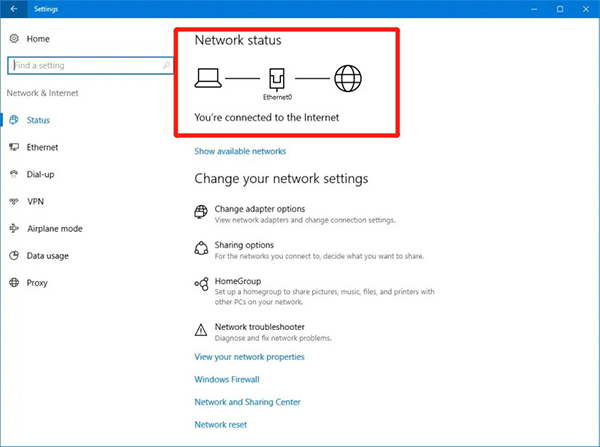Click the Network status heading

click(x=238, y=40)
